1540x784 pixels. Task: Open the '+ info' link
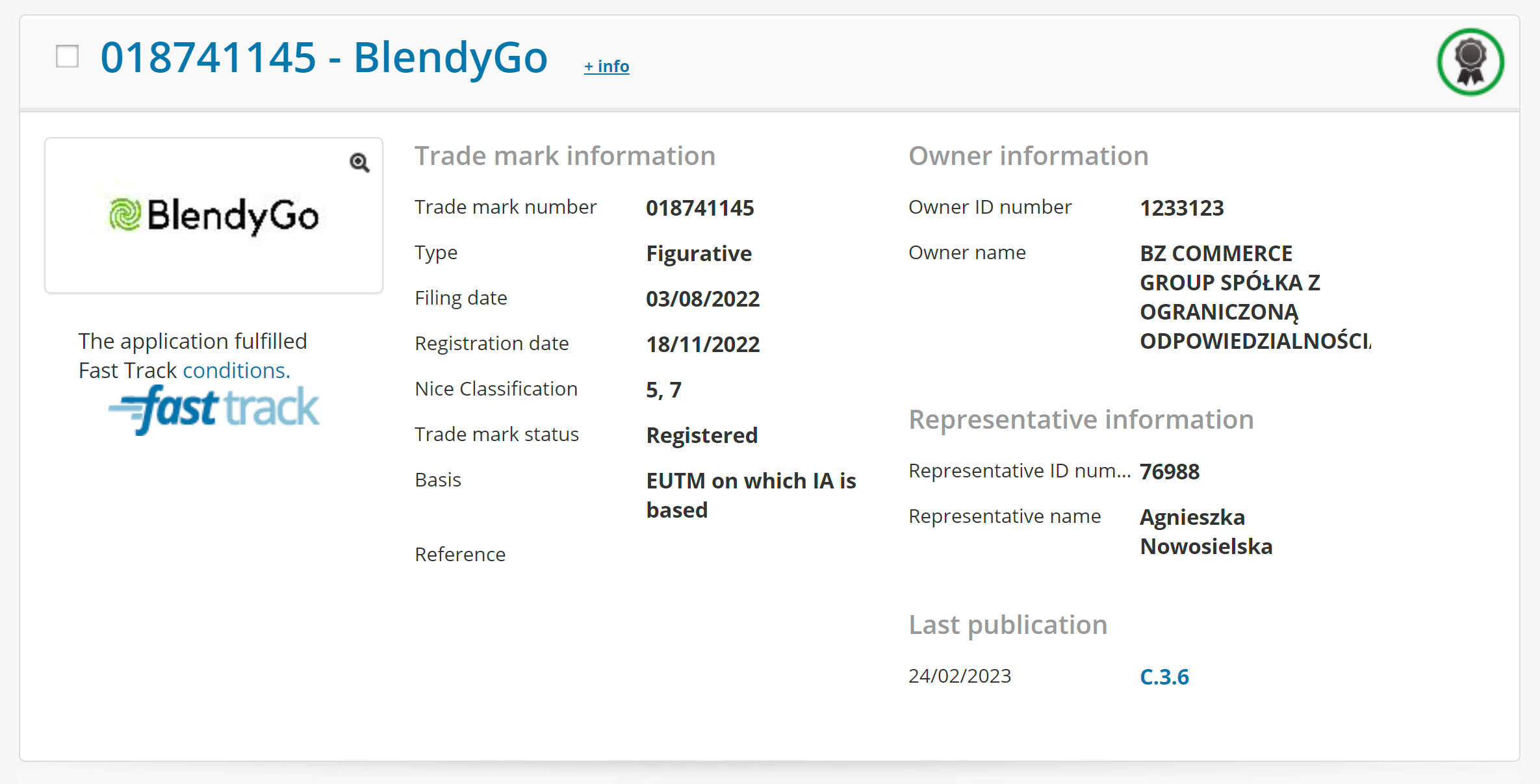coord(606,66)
